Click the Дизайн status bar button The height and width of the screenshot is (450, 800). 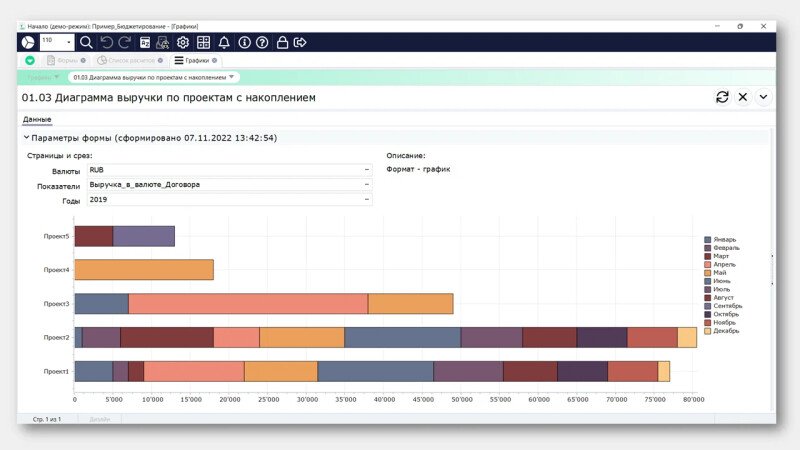[99, 419]
